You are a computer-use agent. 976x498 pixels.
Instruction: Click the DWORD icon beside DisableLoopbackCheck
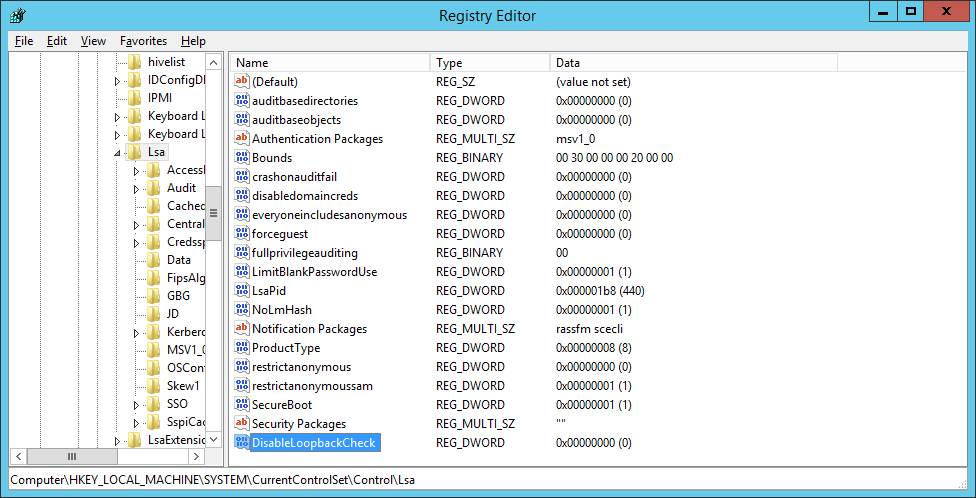click(241, 442)
